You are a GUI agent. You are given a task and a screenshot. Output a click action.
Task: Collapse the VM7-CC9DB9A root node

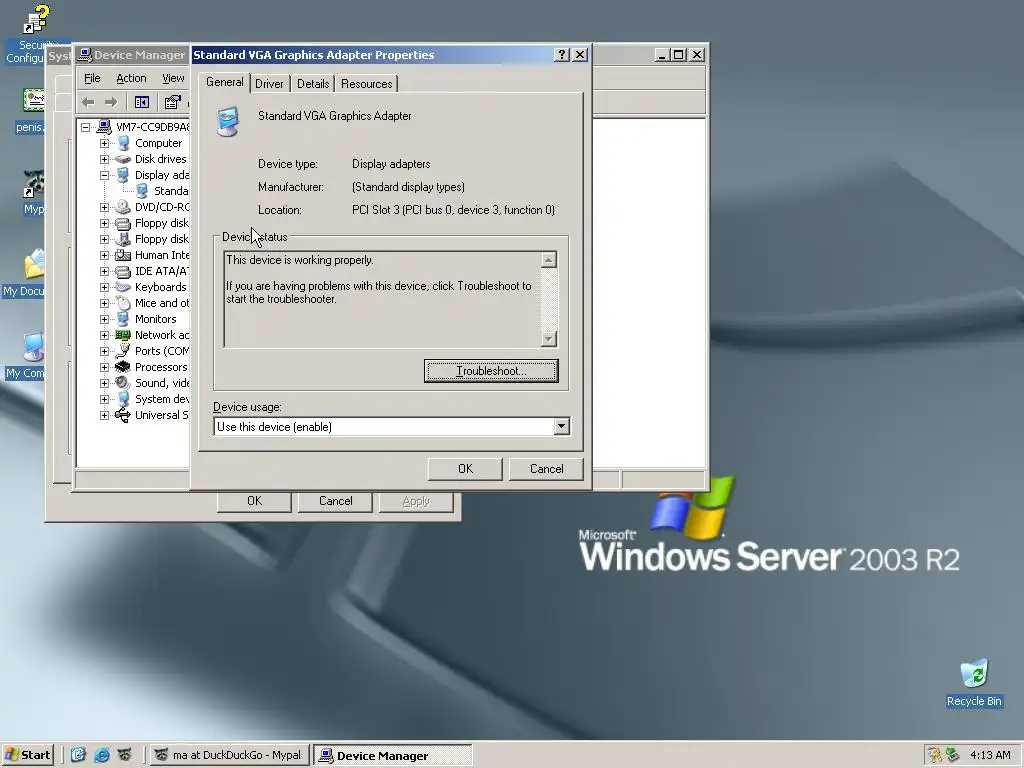click(85, 127)
